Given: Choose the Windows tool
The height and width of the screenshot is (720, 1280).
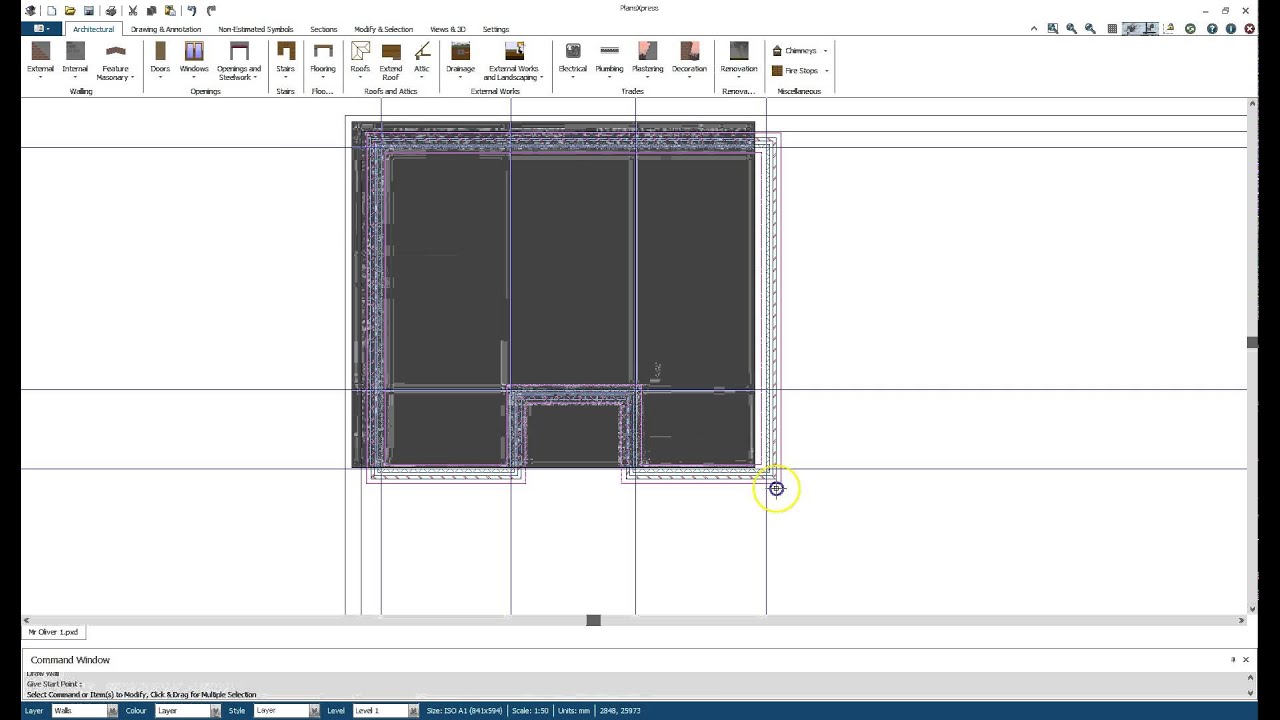Looking at the screenshot, I should [194, 60].
